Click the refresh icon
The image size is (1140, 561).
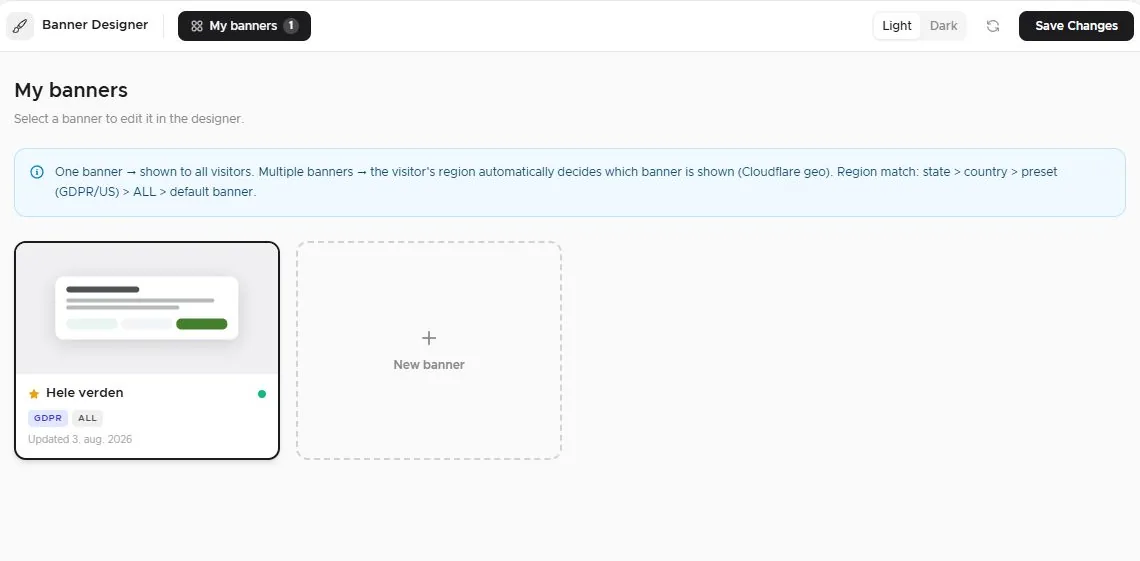click(992, 26)
